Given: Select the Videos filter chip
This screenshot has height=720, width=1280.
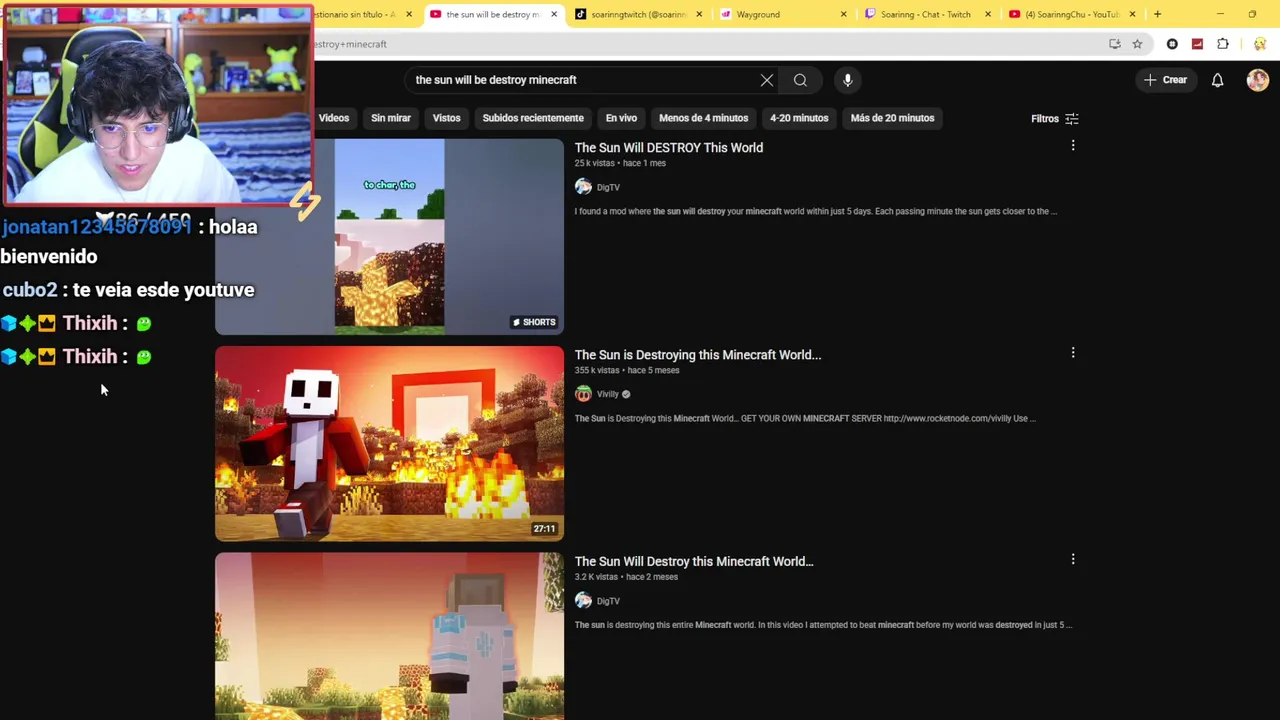Looking at the screenshot, I should click(334, 118).
